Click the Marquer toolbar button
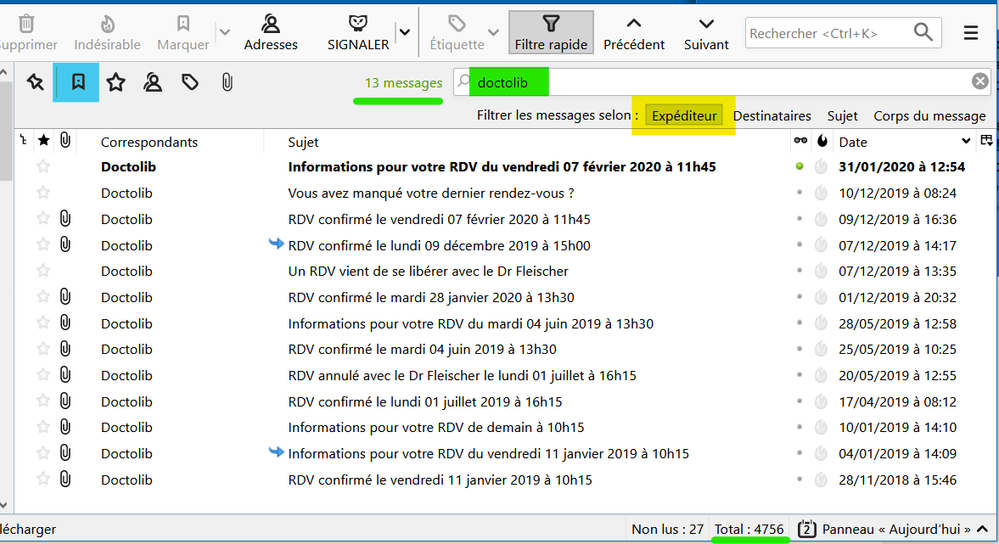The image size is (999, 544). pos(183,33)
